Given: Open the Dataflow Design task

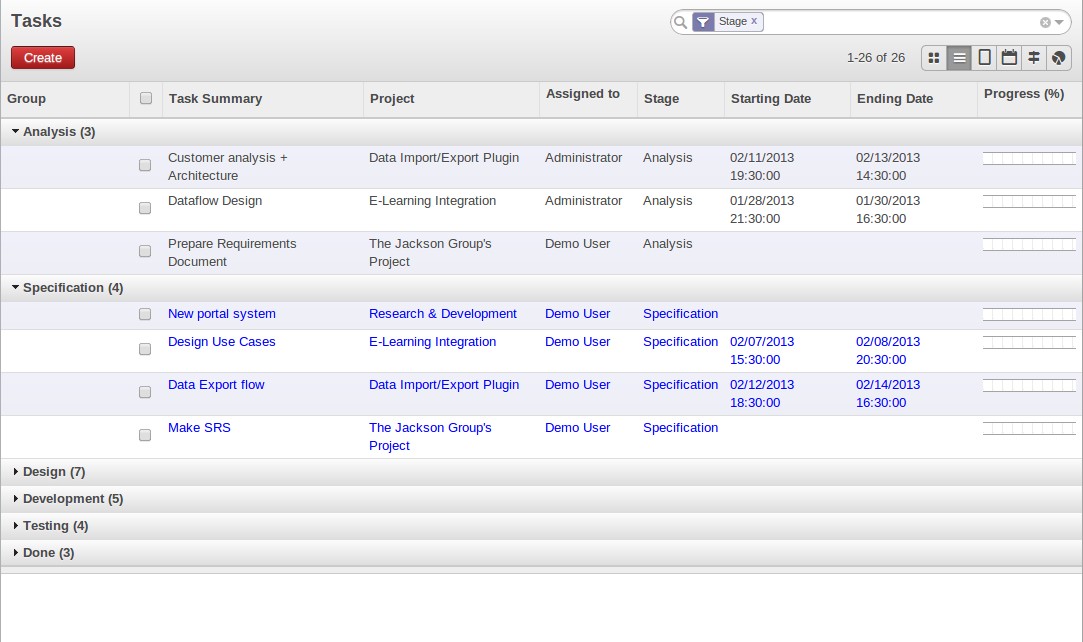Looking at the screenshot, I should [215, 201].
